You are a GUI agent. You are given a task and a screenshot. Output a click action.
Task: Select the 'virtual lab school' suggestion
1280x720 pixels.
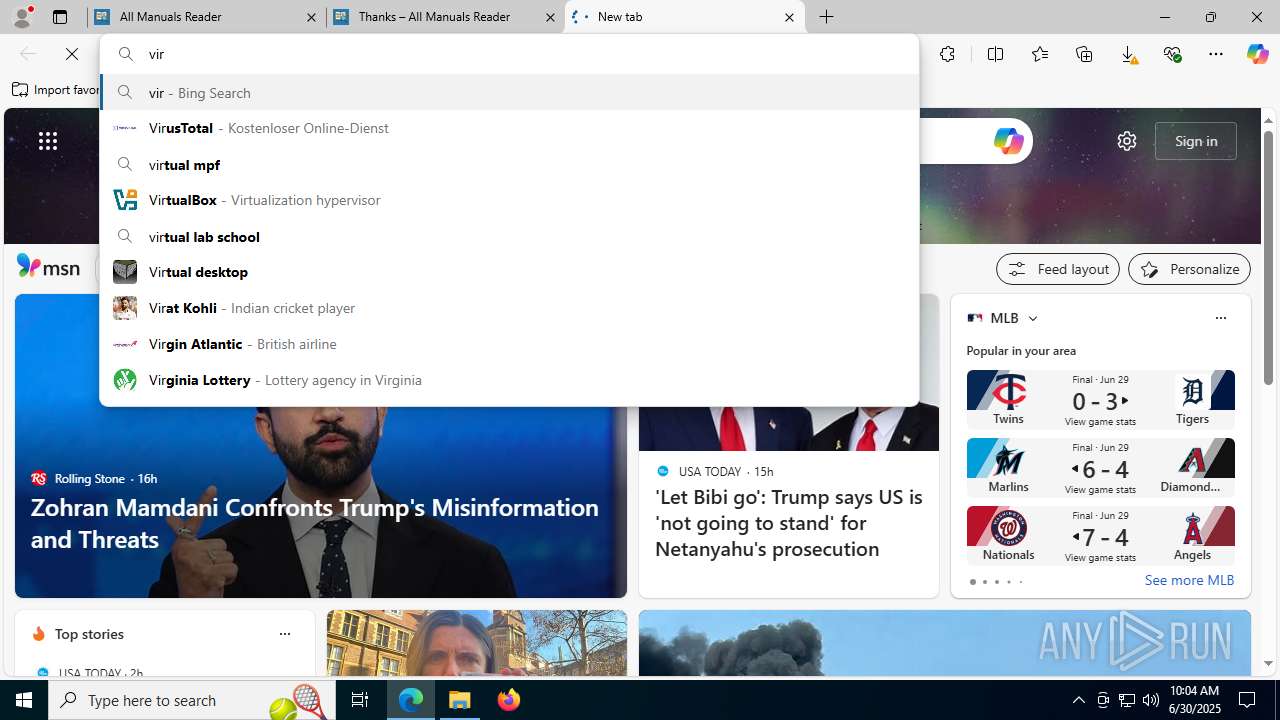[509, 236]
